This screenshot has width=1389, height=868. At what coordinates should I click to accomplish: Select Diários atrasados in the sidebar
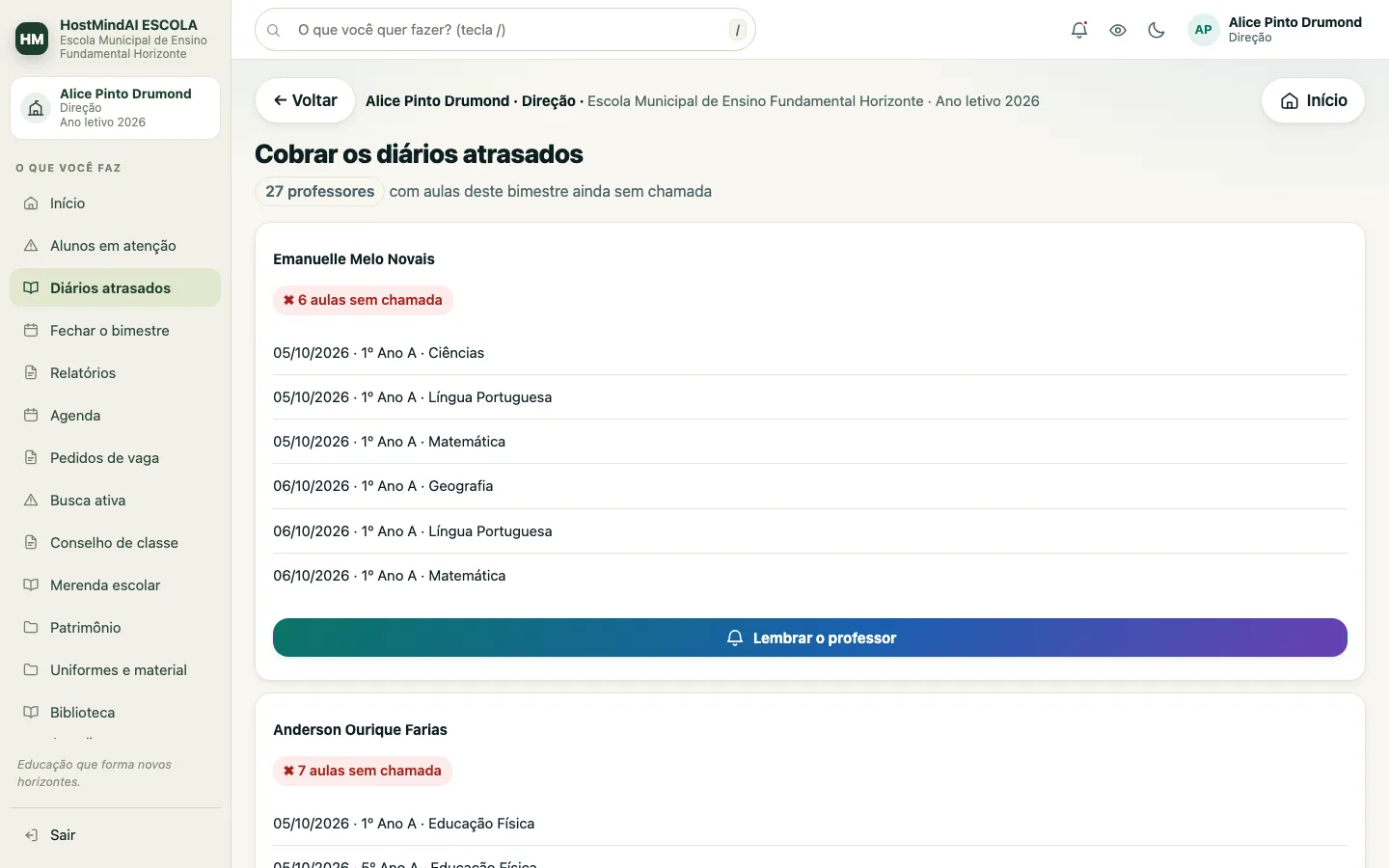click(115, 288)
